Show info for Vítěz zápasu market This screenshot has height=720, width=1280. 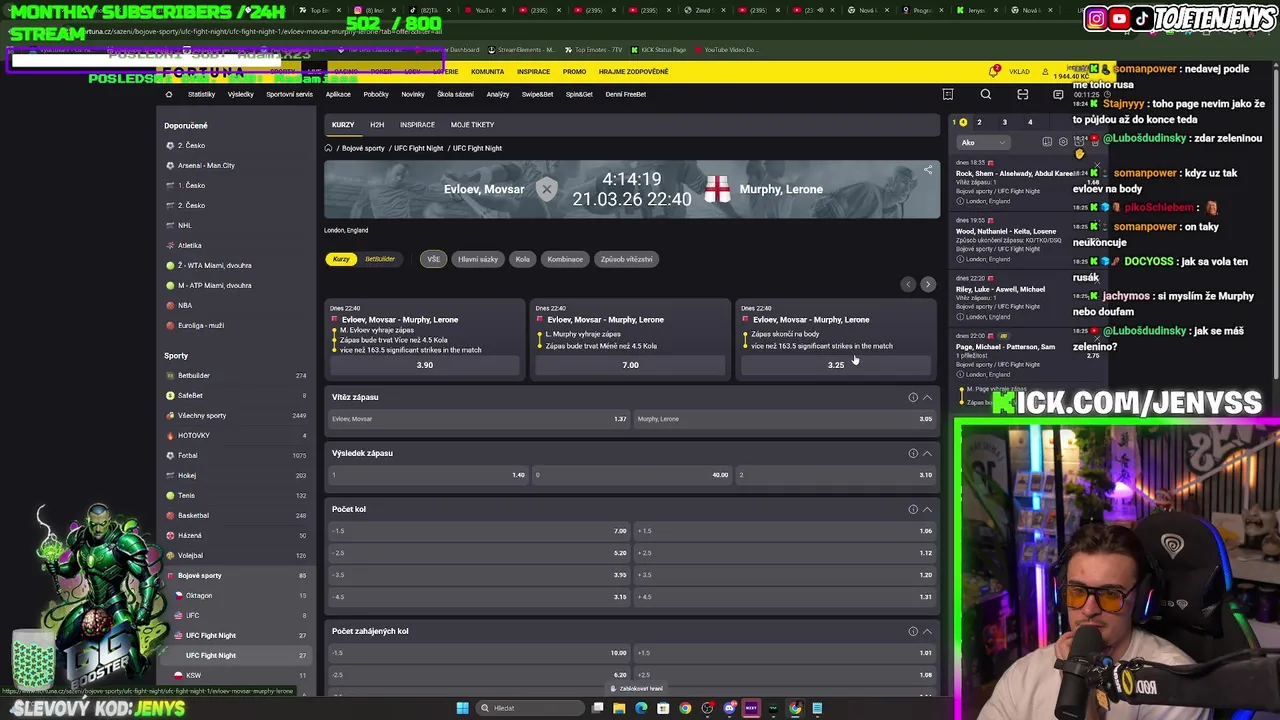913,397
